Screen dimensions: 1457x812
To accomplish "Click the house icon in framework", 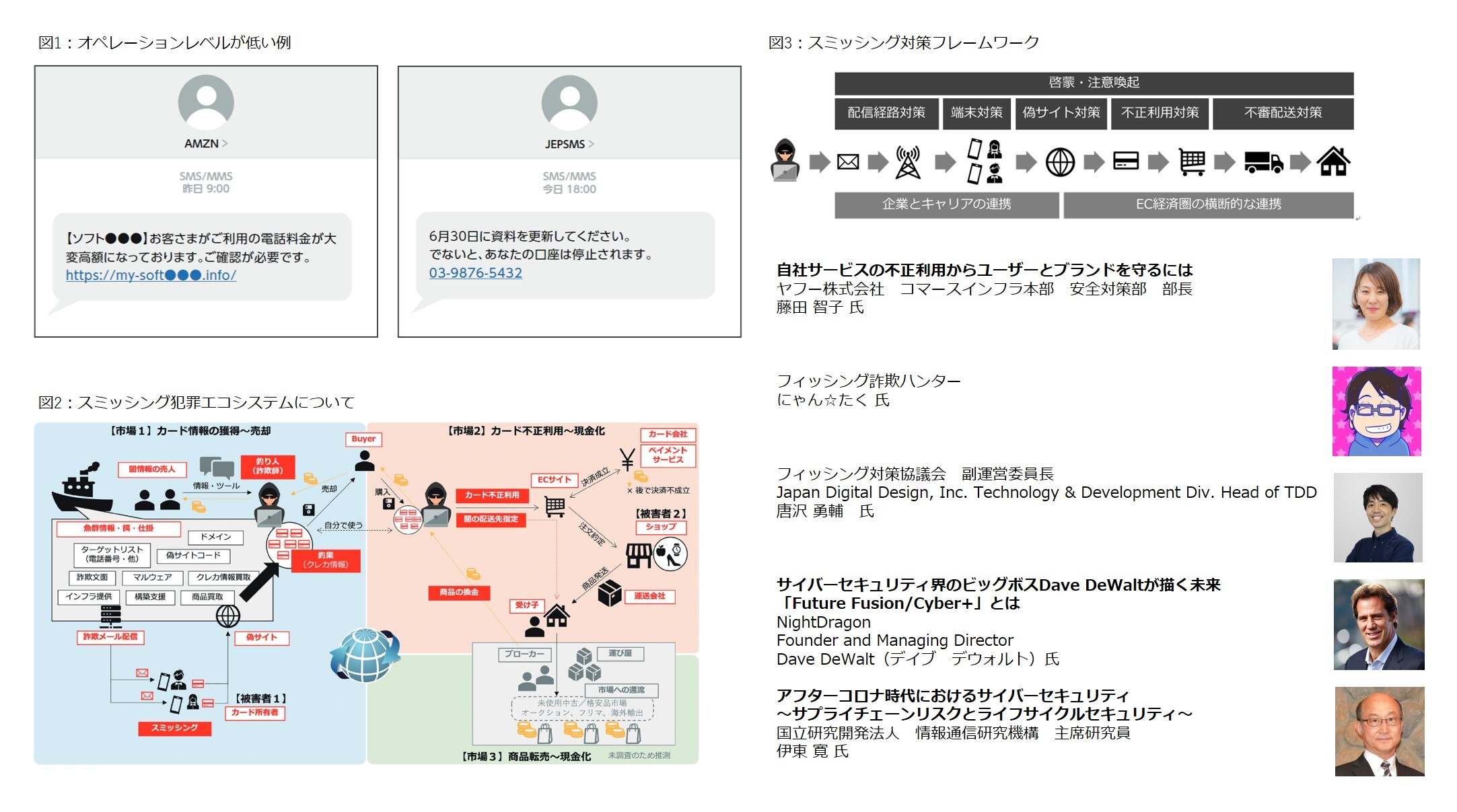I will click(x=1333, y=161).
